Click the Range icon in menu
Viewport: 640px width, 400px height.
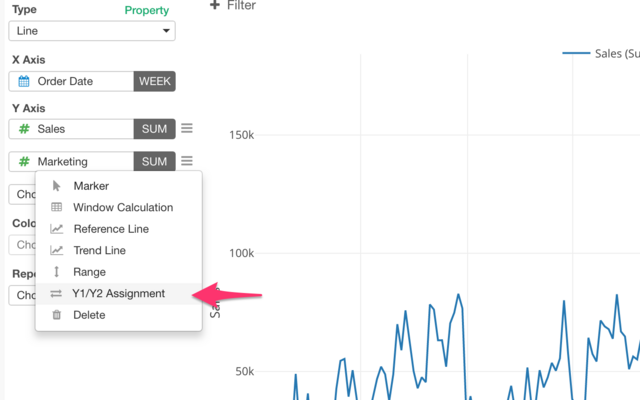[x=56, y=272]
